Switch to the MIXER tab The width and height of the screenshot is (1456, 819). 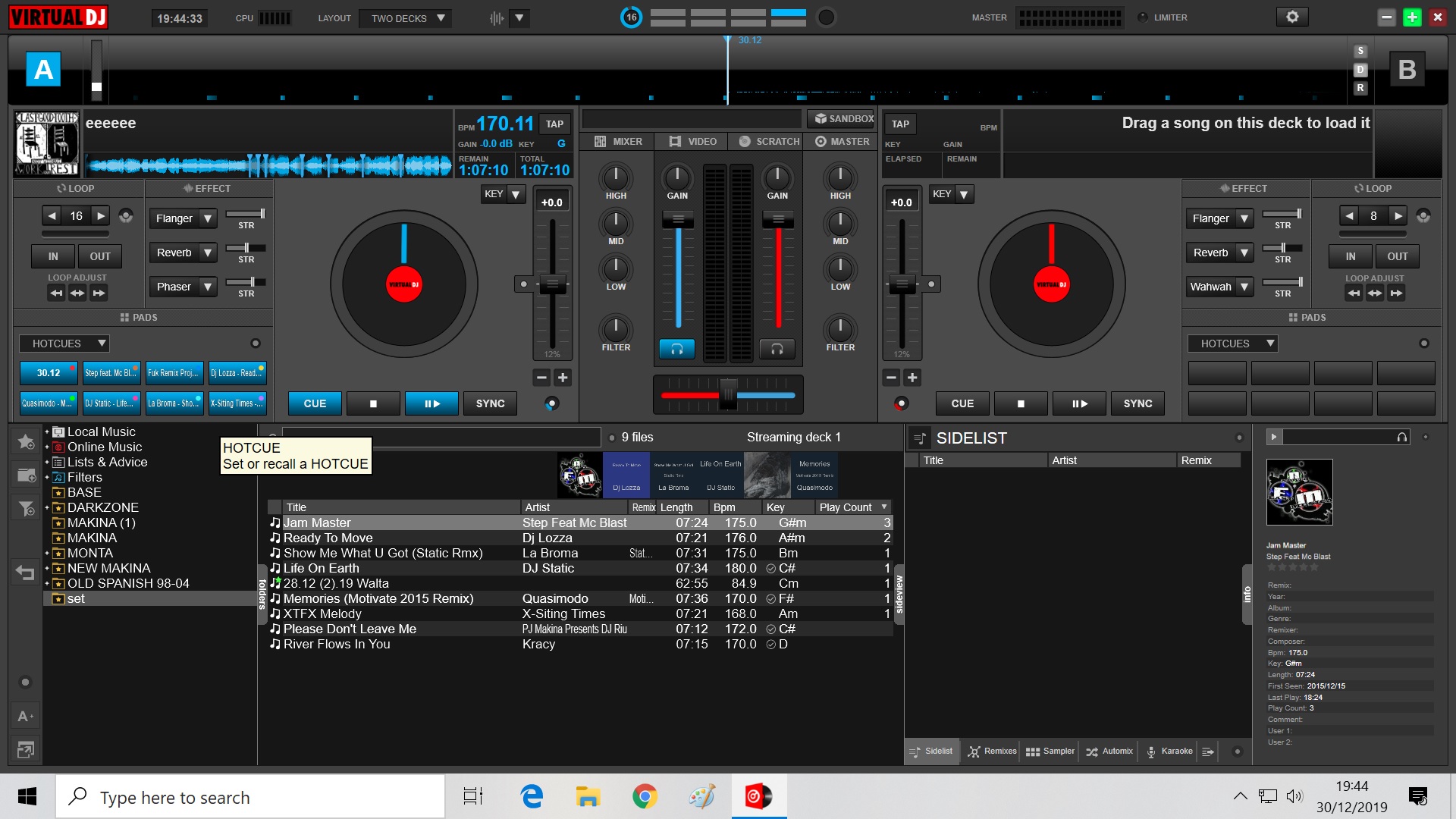tap(618, 142)
